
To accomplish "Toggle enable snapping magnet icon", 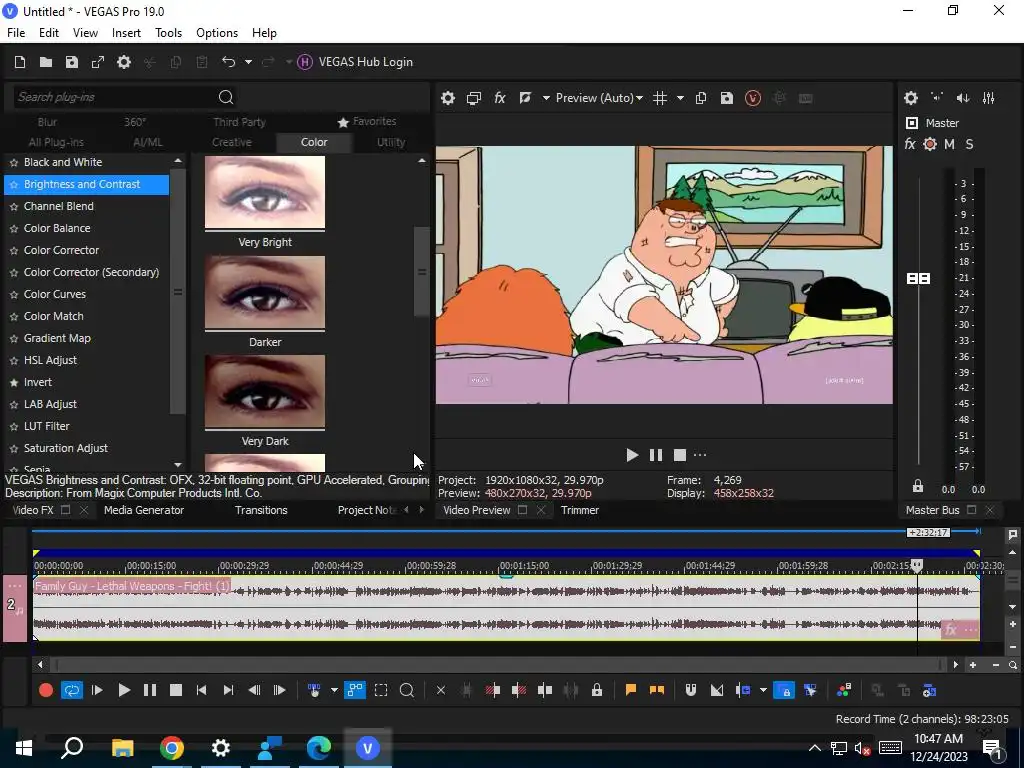I will point(690,690).
